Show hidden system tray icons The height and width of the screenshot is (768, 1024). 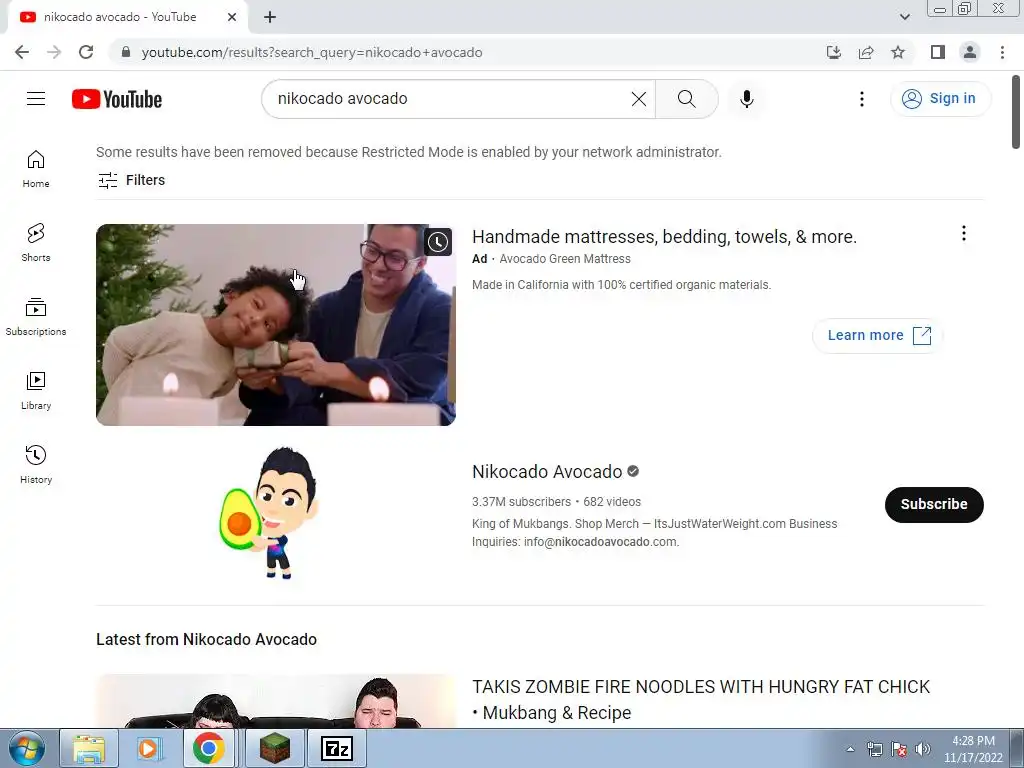click(x=850, y=749)
